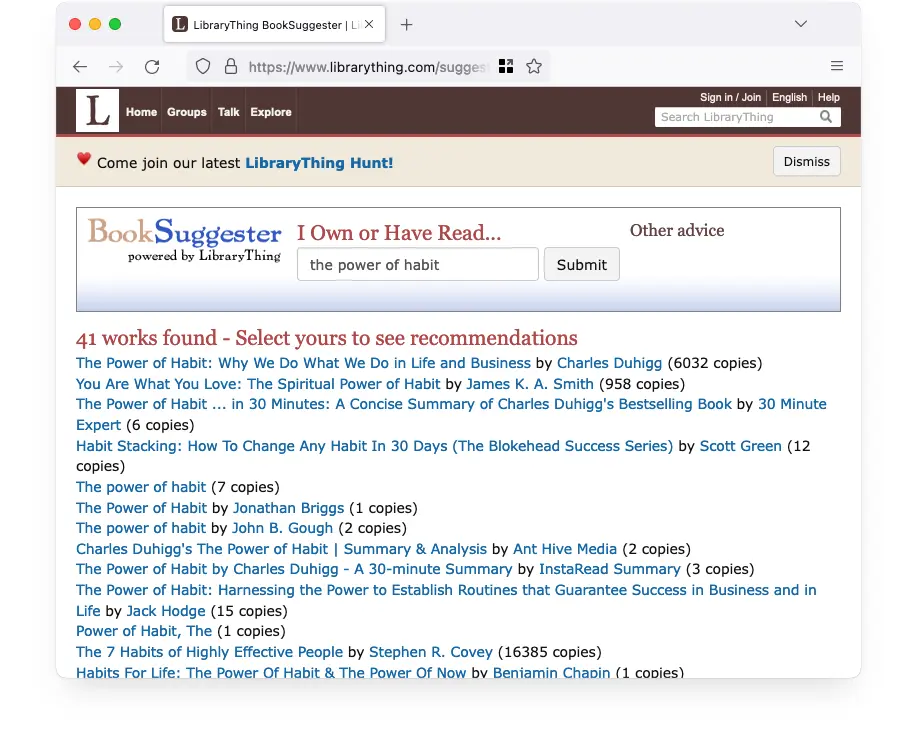Viewport: 917px width, 752px height.
Task: Open a new tab with plus icon
Action: click(x=406, y=25)
